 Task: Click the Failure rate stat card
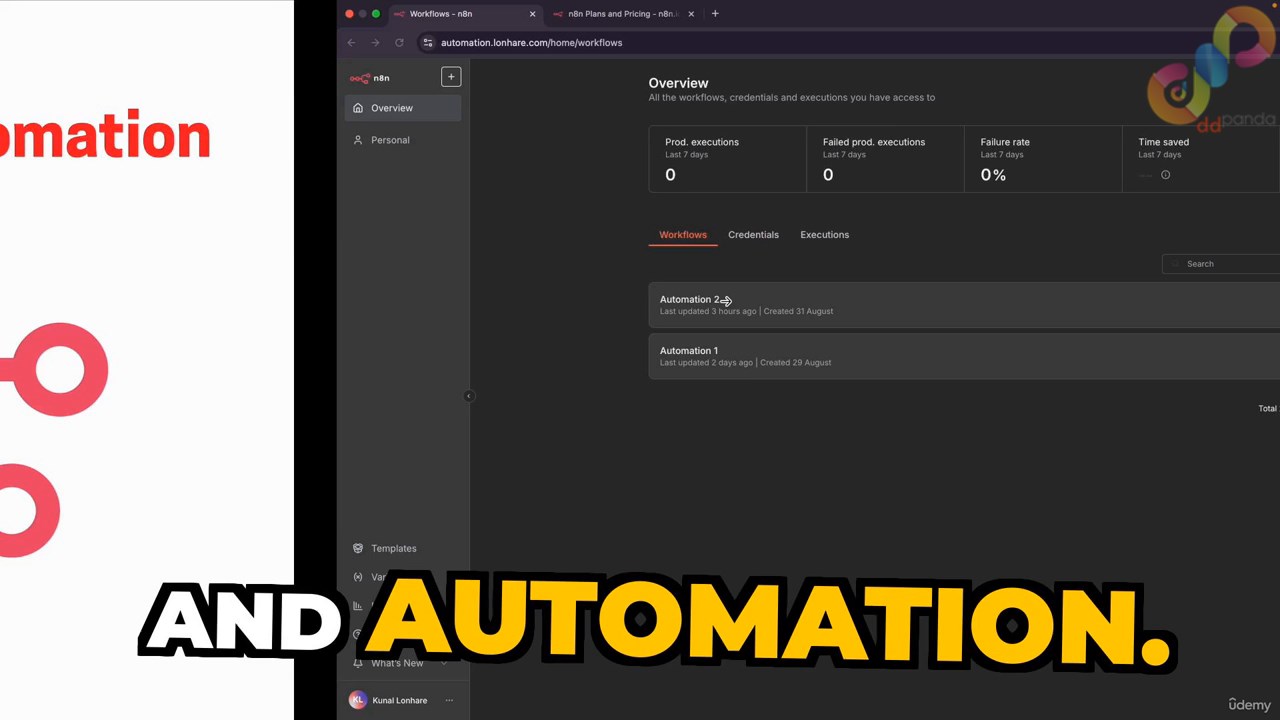(x=1043, y=159)
